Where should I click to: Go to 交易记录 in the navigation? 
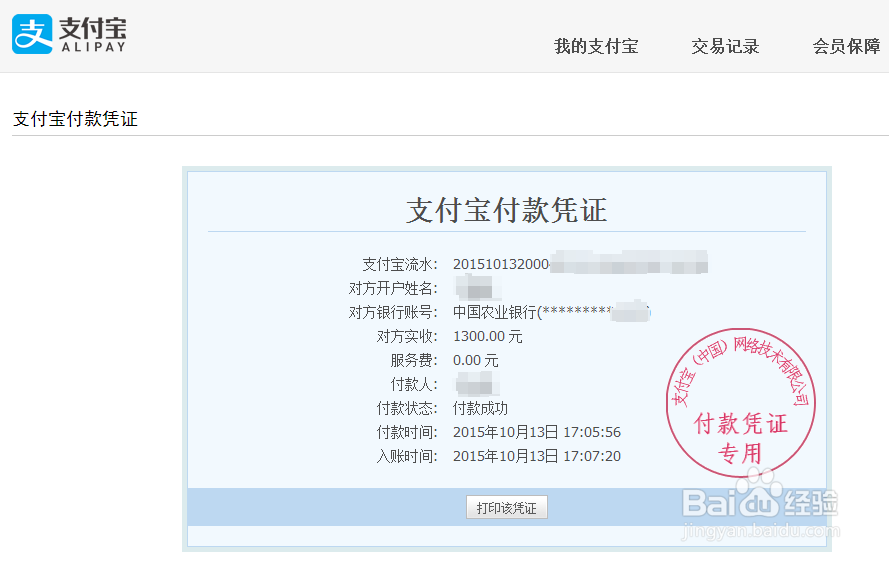click(x=725, y=47)
